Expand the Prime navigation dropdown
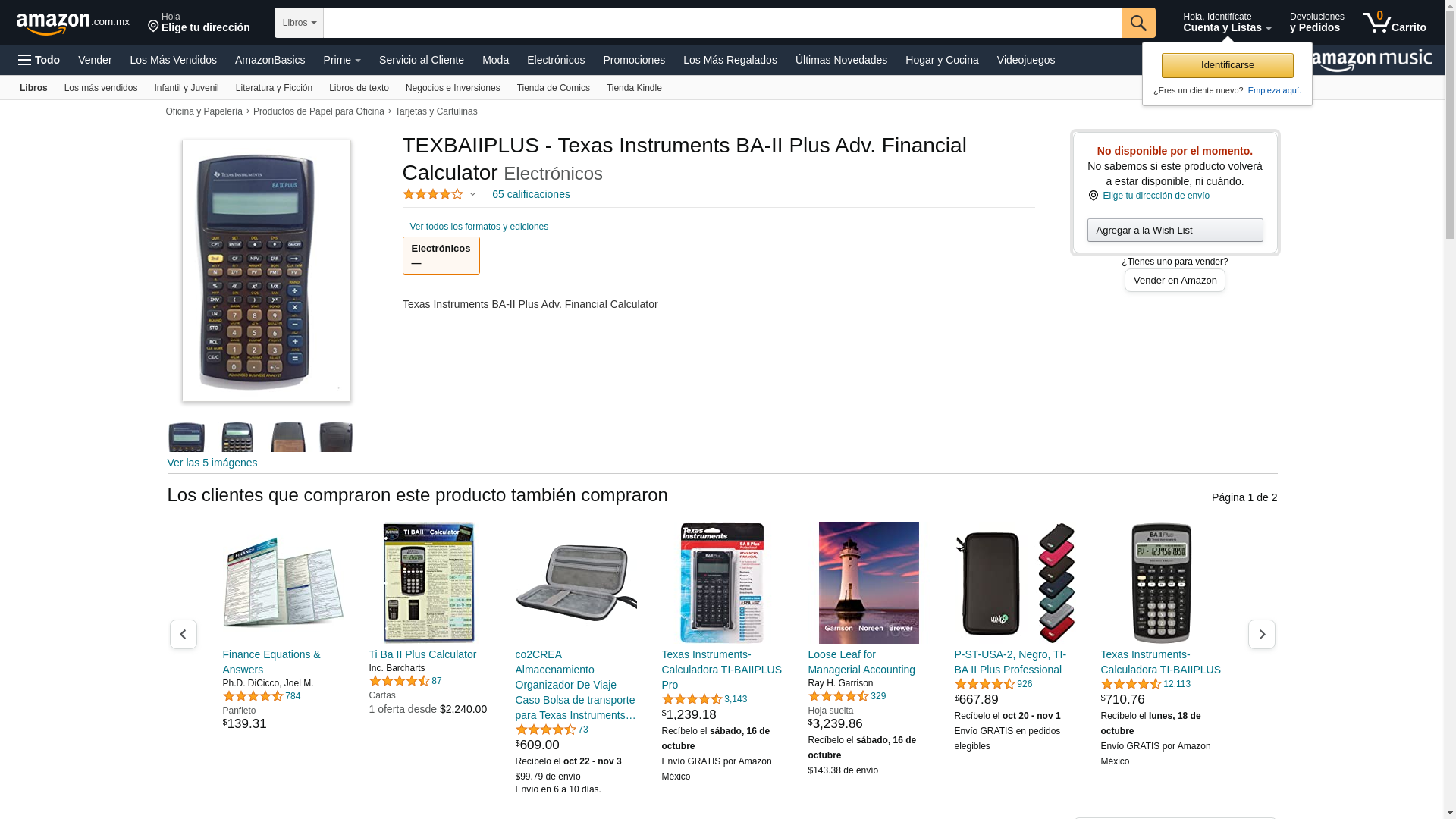This screenshot has width=1456, height=819. [x=342, y=60]
